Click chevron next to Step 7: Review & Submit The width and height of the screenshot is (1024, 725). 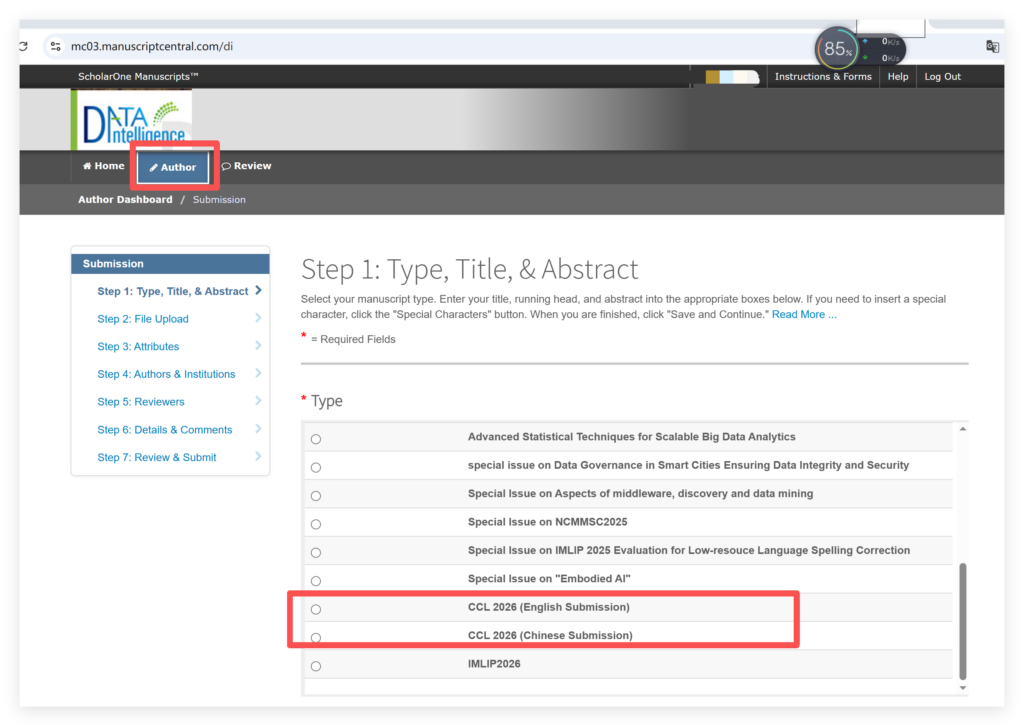click(259, 457)
